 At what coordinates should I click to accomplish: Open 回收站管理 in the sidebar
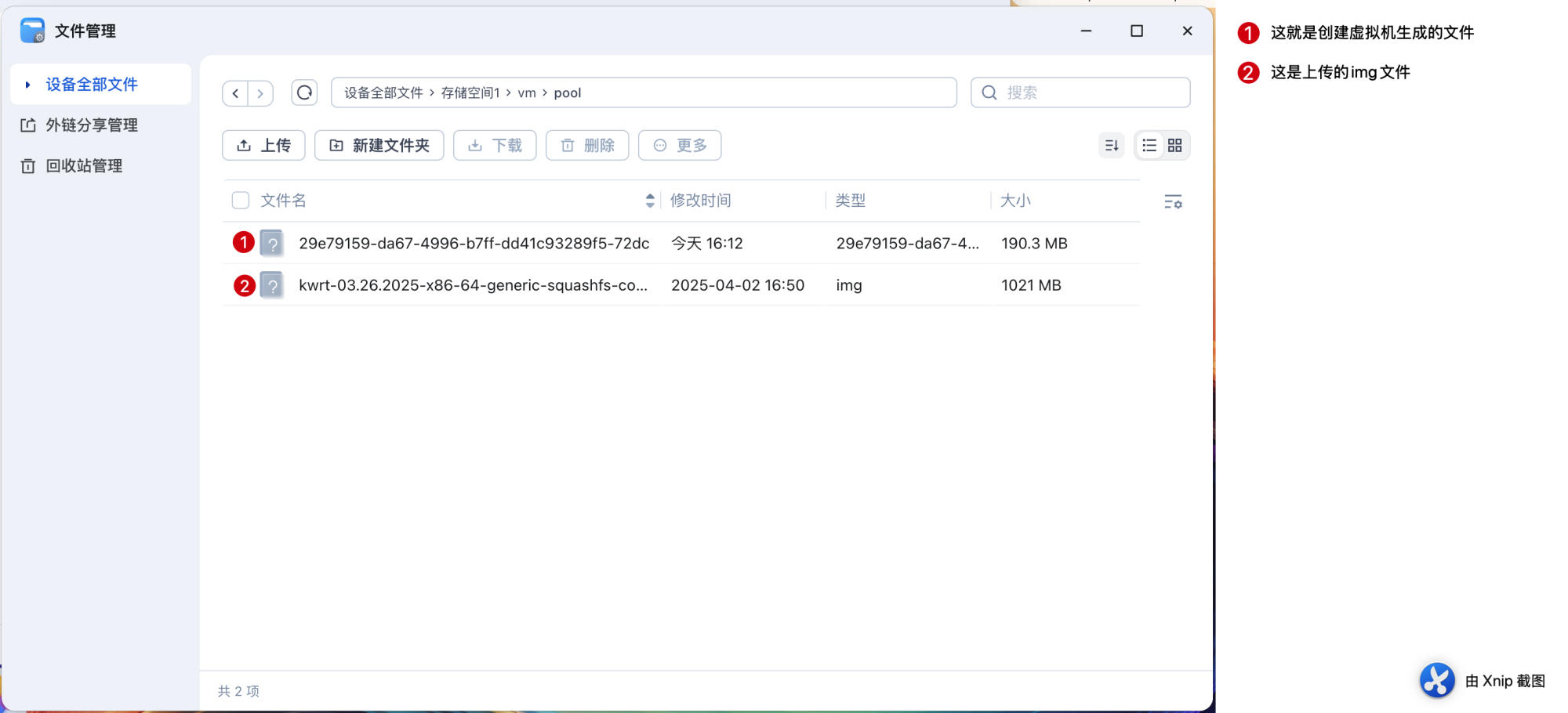[x=84, y=166]
